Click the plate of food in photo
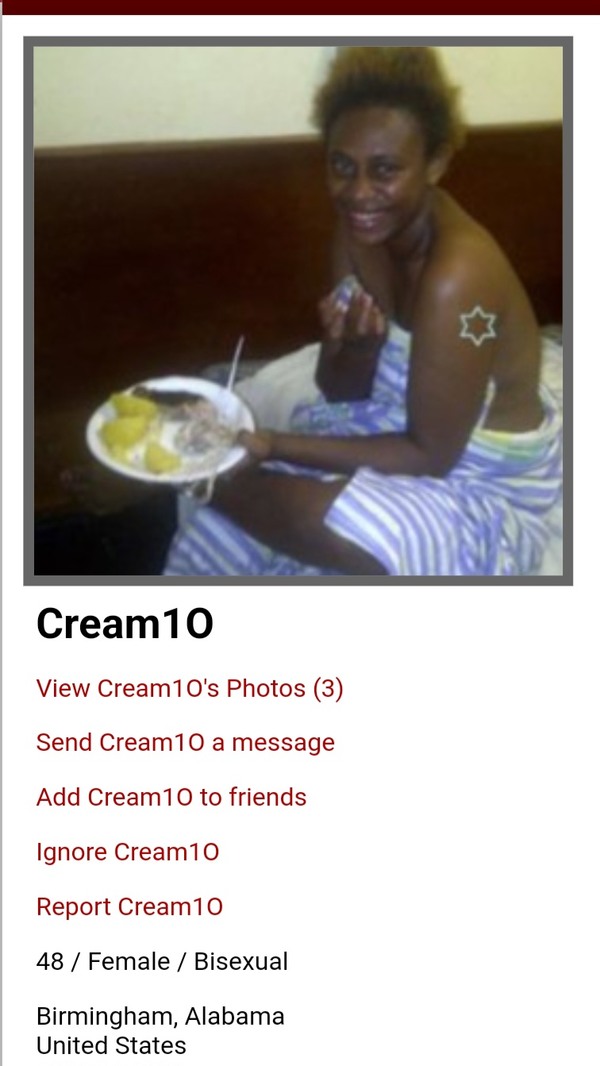This screenshot has height=1066, width=600. coord(170,429)
